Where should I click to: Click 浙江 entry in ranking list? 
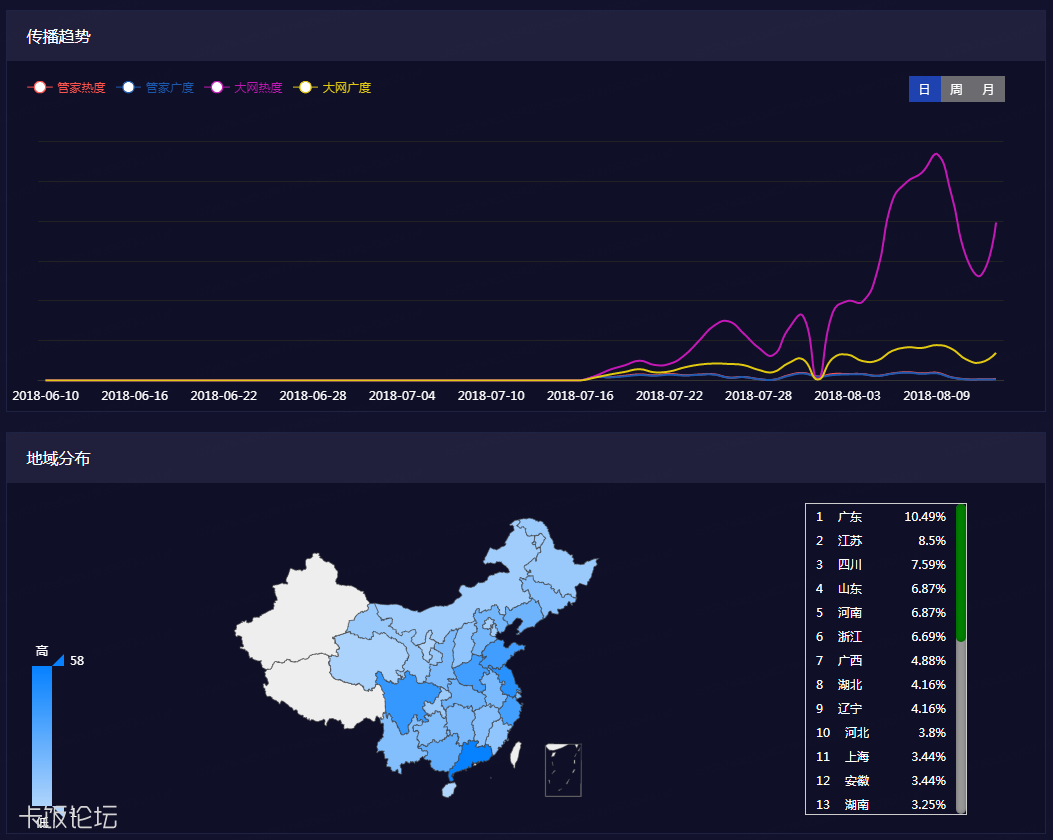pyautogui.click(x=880, y=637)
